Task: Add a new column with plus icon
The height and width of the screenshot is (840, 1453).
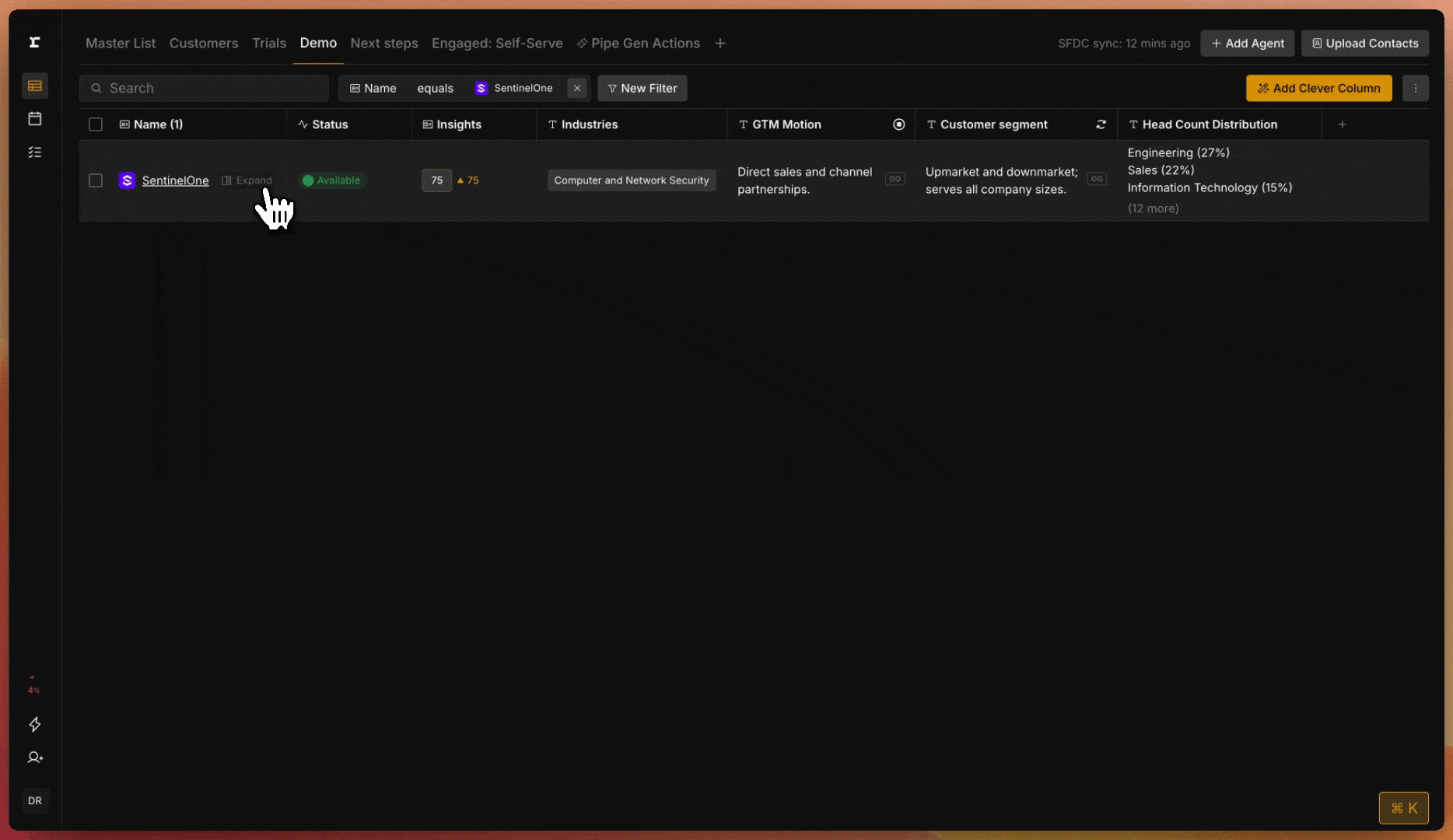Action: pos(1342,124)
